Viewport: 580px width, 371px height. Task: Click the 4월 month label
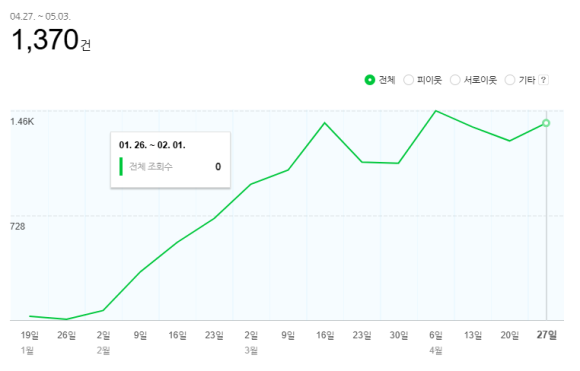point(436,350)
